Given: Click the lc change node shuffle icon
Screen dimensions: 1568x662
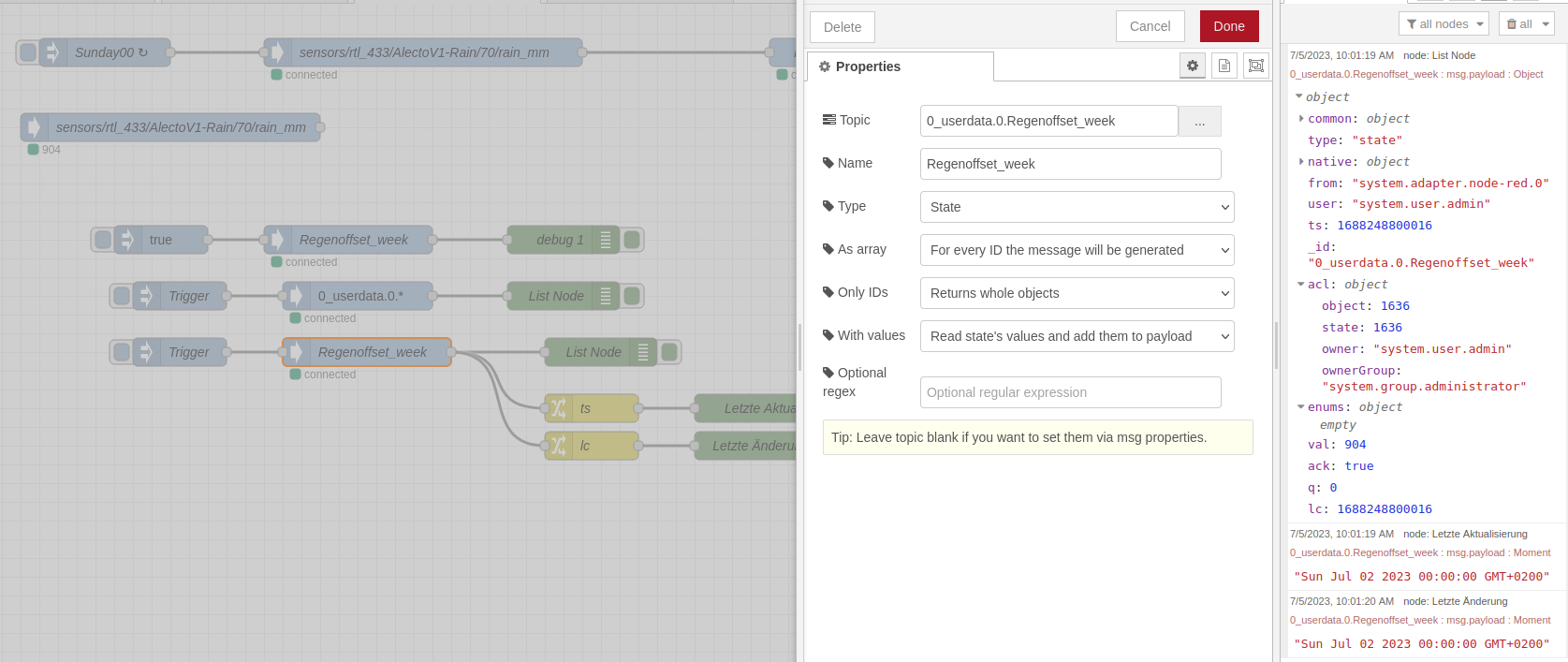Looking at the screenshot, I should coord(558,446).
